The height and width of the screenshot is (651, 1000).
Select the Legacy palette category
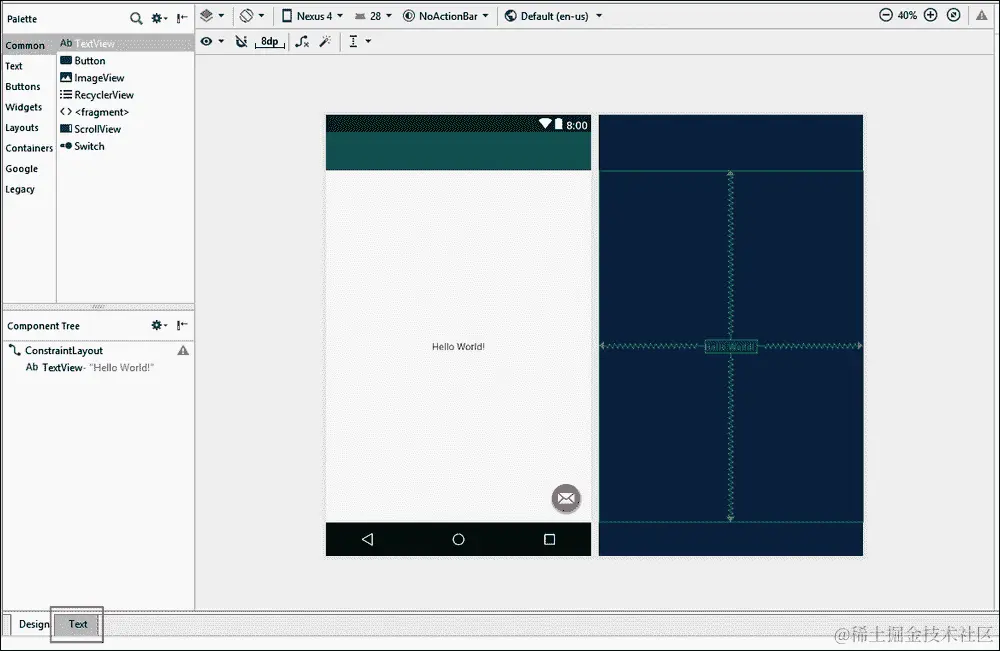[x=20, y=189]
